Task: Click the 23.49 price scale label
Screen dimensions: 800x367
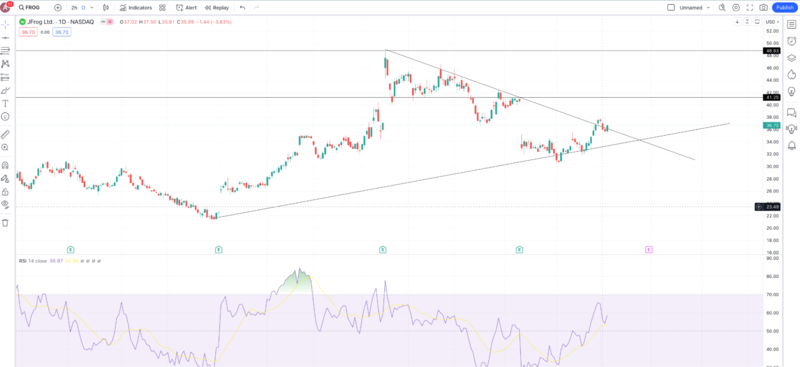Action: [771, 206]
